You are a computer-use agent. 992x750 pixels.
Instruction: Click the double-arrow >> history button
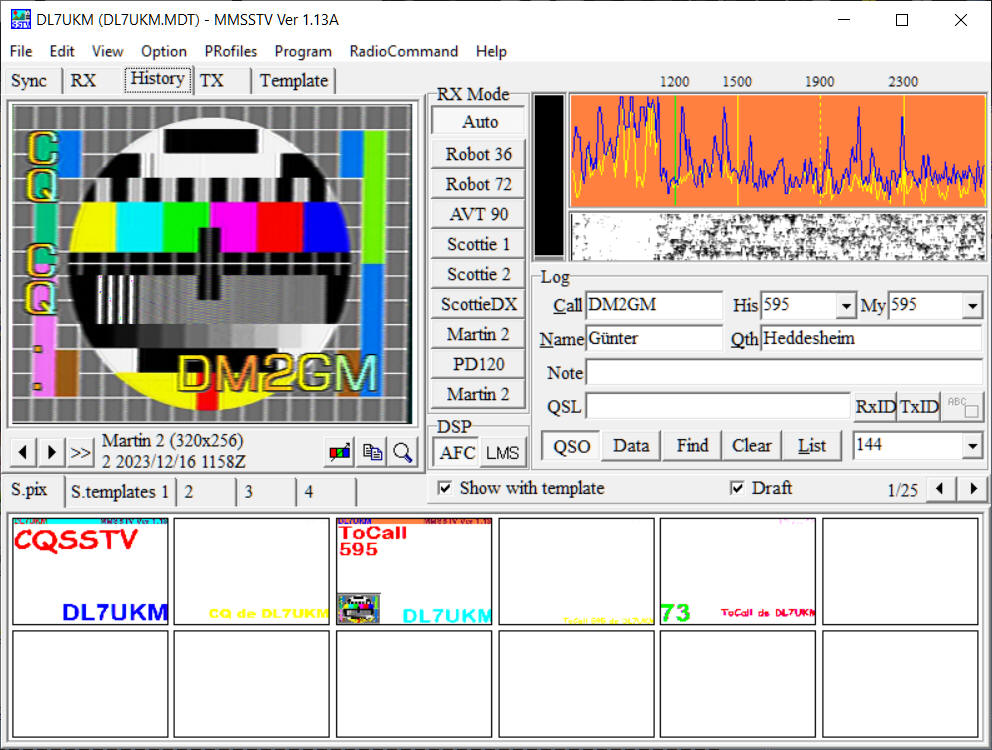coord(81,452)
